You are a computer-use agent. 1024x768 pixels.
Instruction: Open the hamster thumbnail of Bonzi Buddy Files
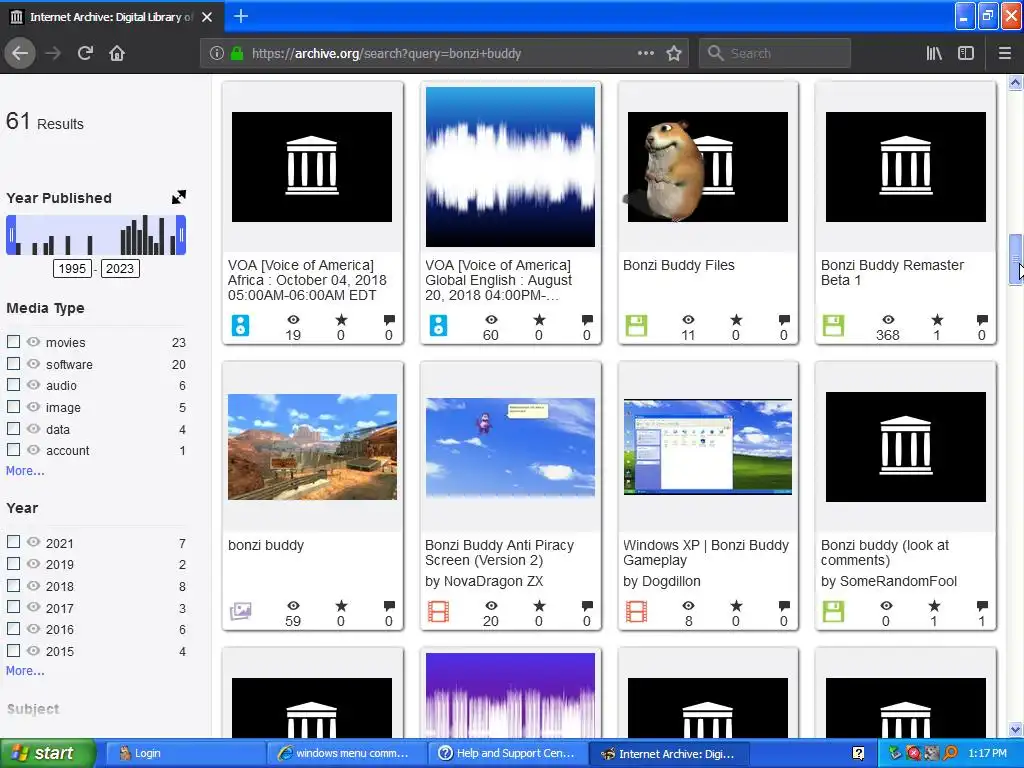pyautogui.click(x=708, y=167)
